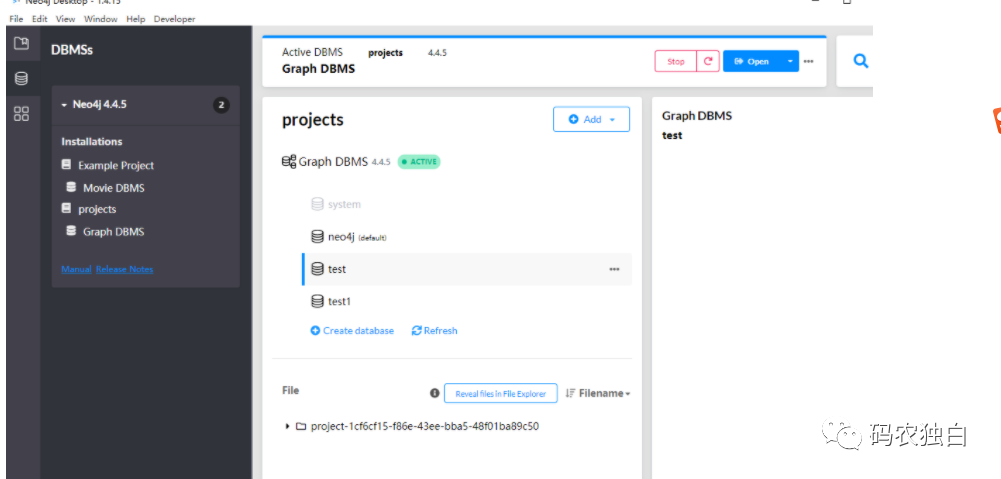1001x479 pixels.
Task: Open the File menu
Action: (16, 19)
